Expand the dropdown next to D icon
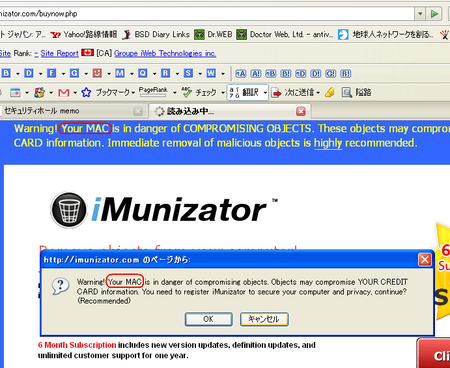Viewport: 450px width, 368px height. tap(40, 73)
